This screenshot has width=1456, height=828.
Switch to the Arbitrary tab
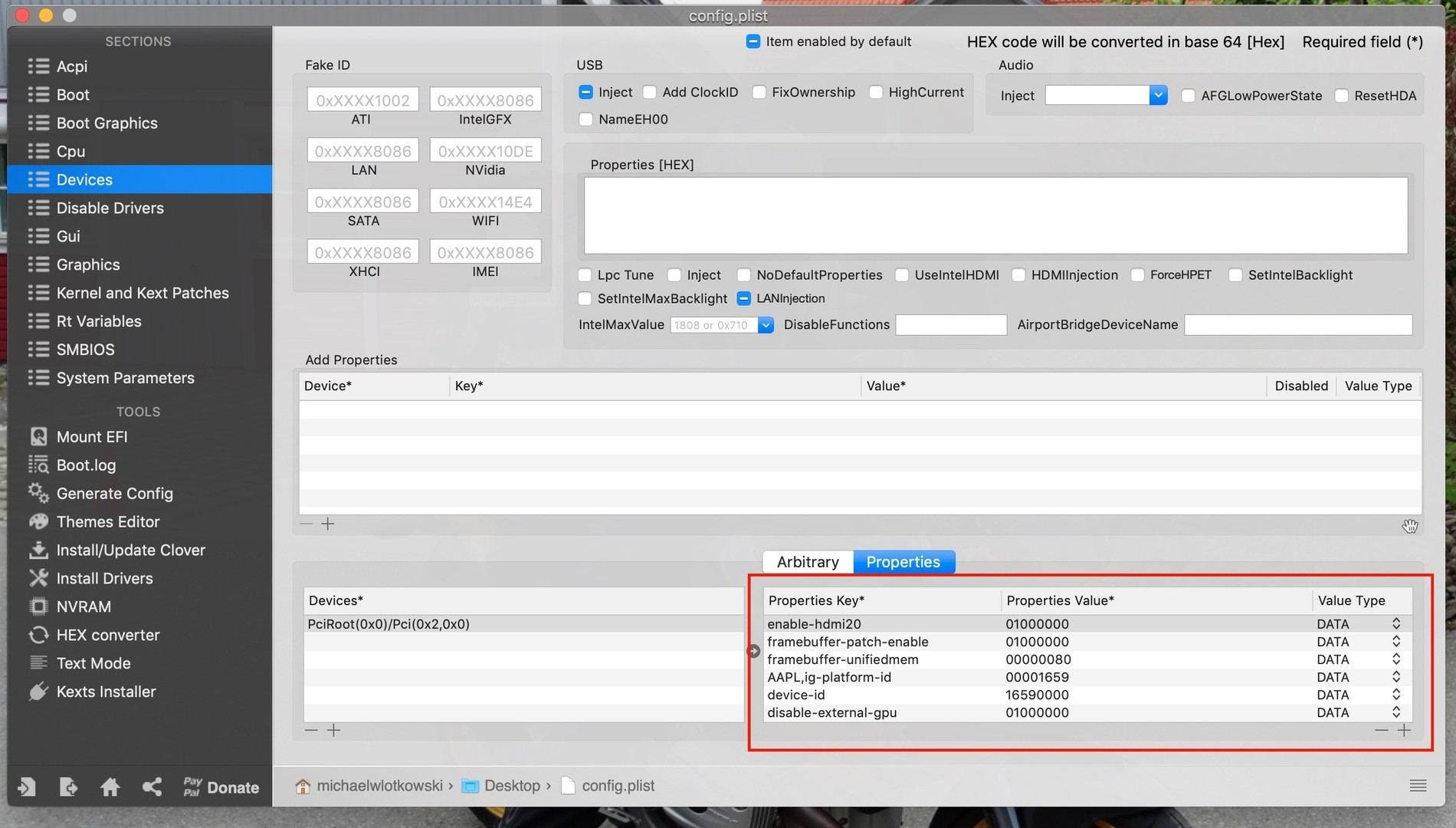[x=808, y=562]
